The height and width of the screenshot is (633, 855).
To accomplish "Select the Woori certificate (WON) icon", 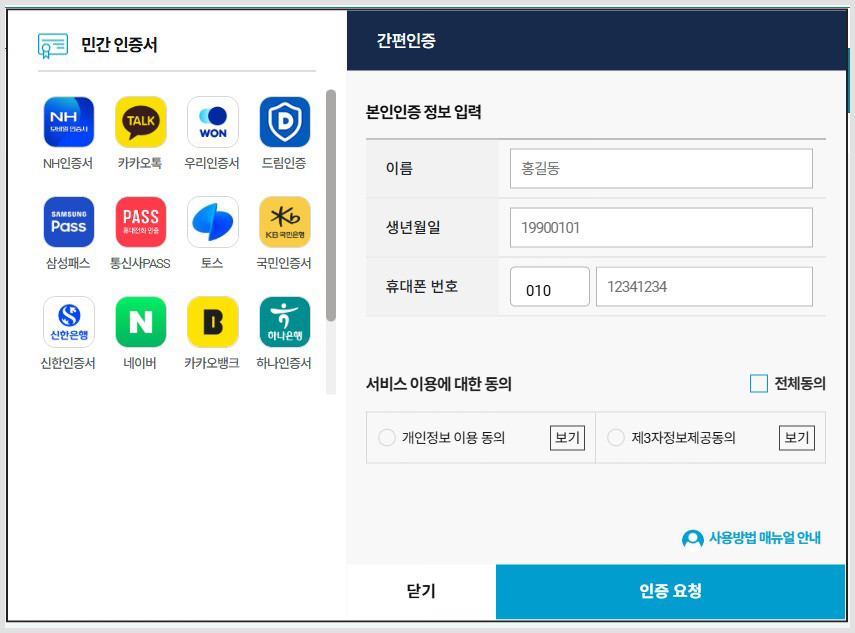I will (213, 122).
